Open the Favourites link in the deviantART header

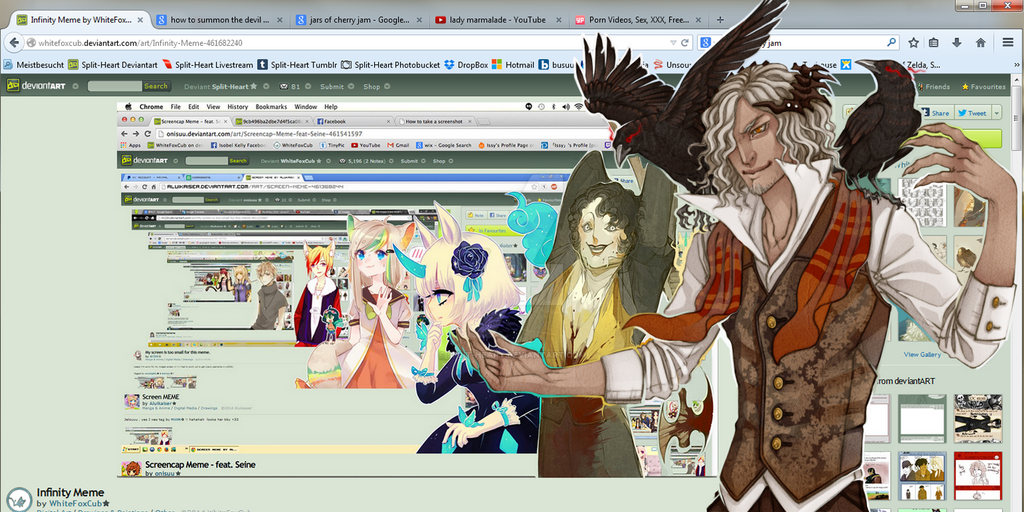click(x=984, y=86)
